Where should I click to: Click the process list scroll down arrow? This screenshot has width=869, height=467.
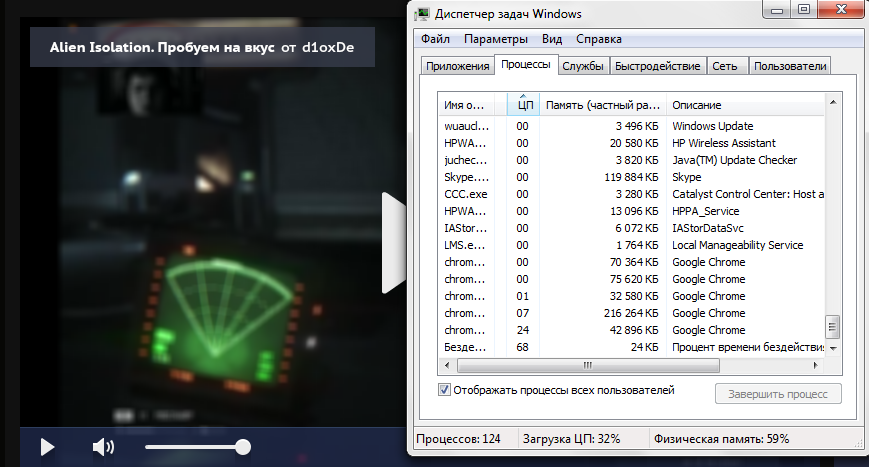click(832, 348)
